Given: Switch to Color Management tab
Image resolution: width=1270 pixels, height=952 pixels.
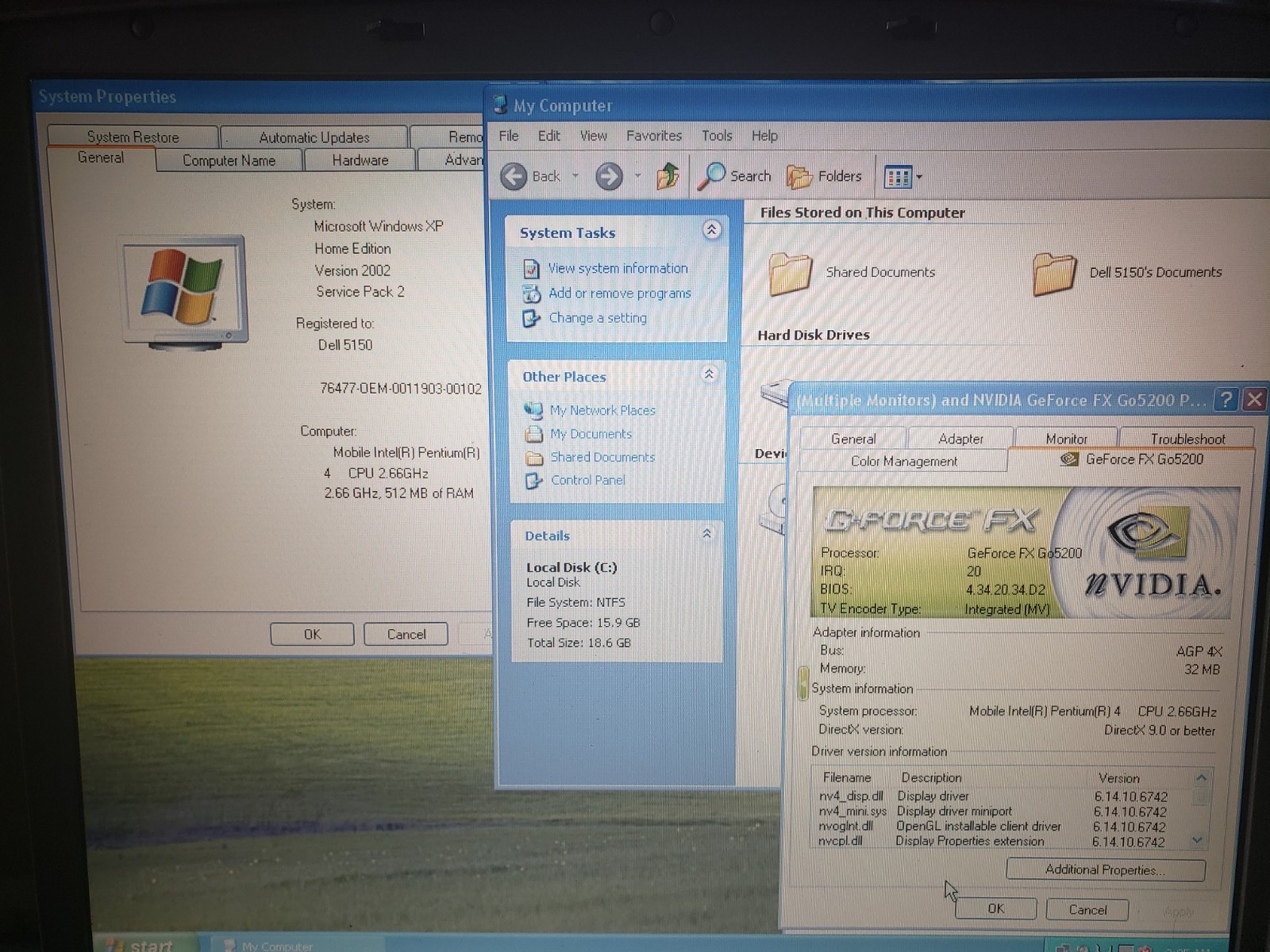Looking at the screenshot, I should coord(904,461).
